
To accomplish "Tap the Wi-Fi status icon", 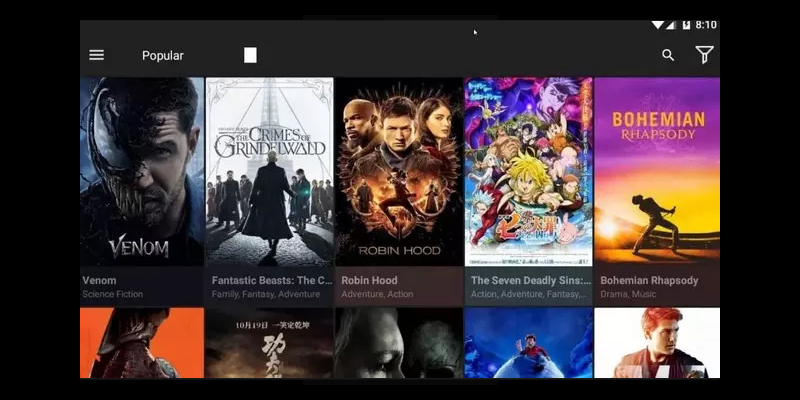I will [658, 24].
